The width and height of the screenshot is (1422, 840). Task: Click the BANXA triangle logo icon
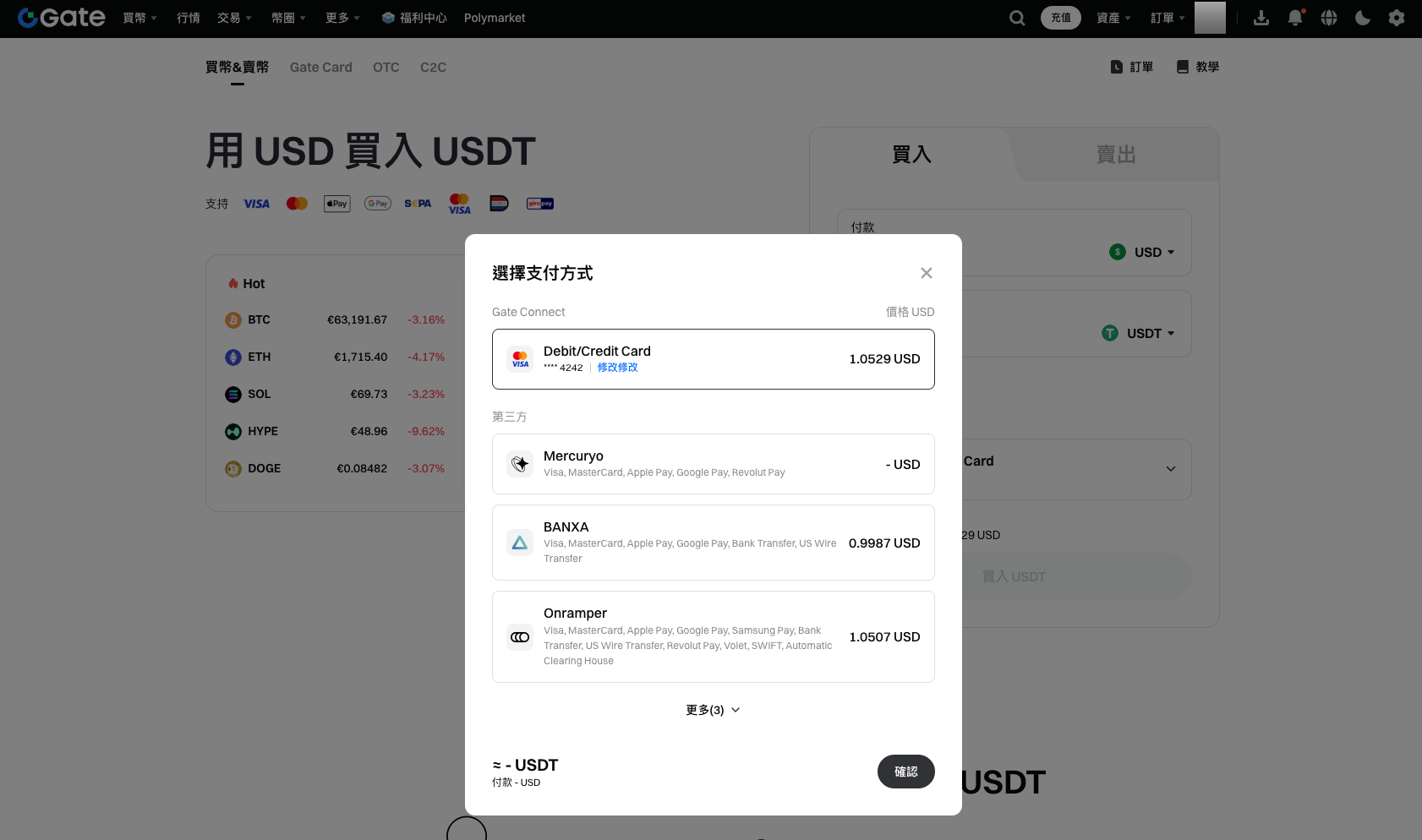click(x=520, y=543)
